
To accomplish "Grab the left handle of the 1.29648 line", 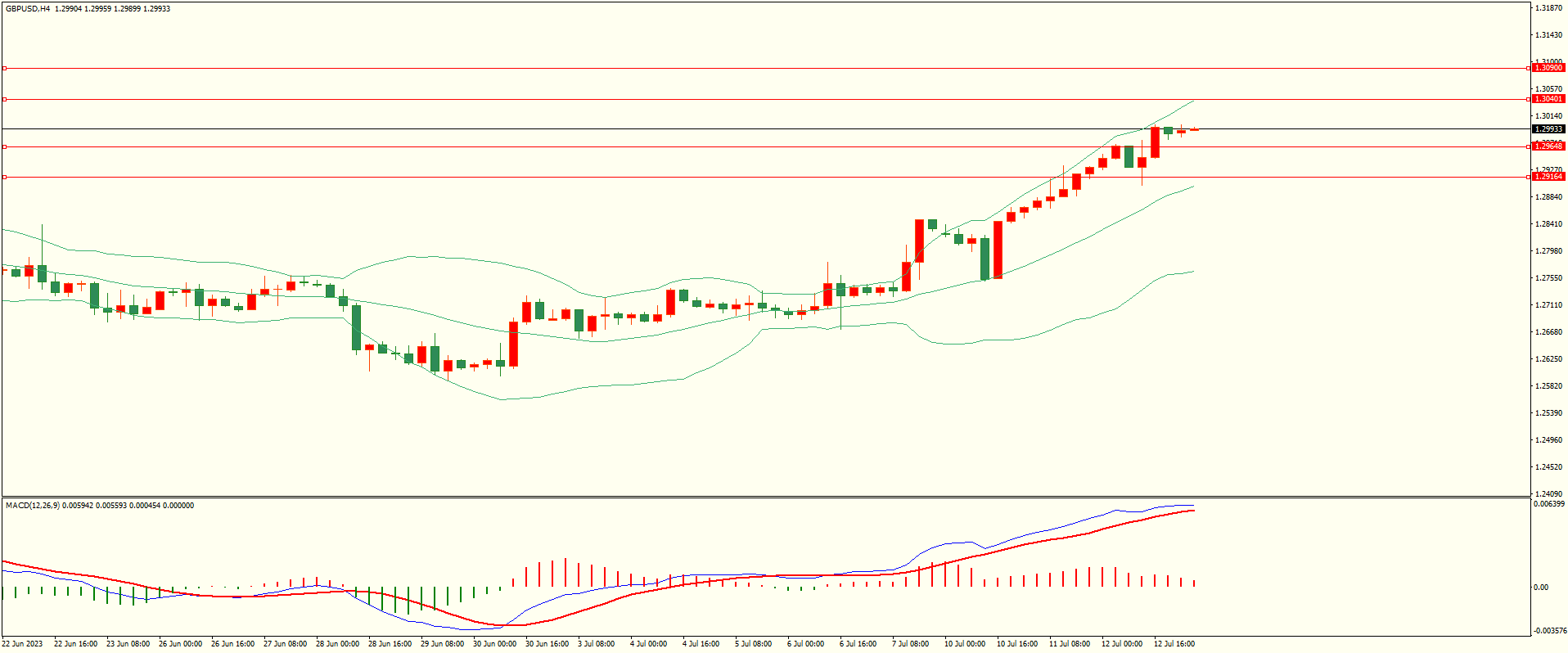I will click(x=4, y=146).
